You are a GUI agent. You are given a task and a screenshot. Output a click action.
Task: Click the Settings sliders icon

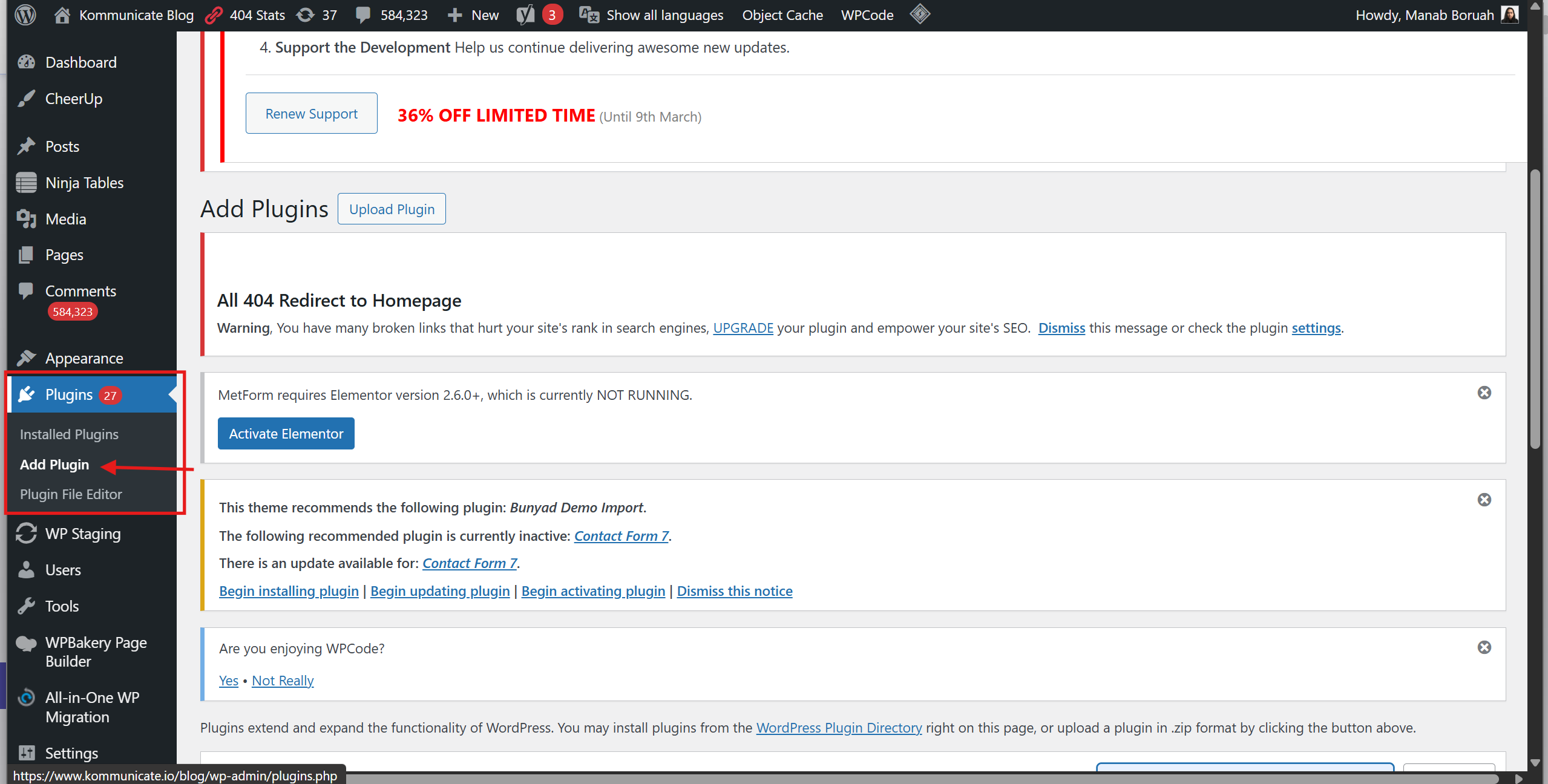[x=26, y=753]
